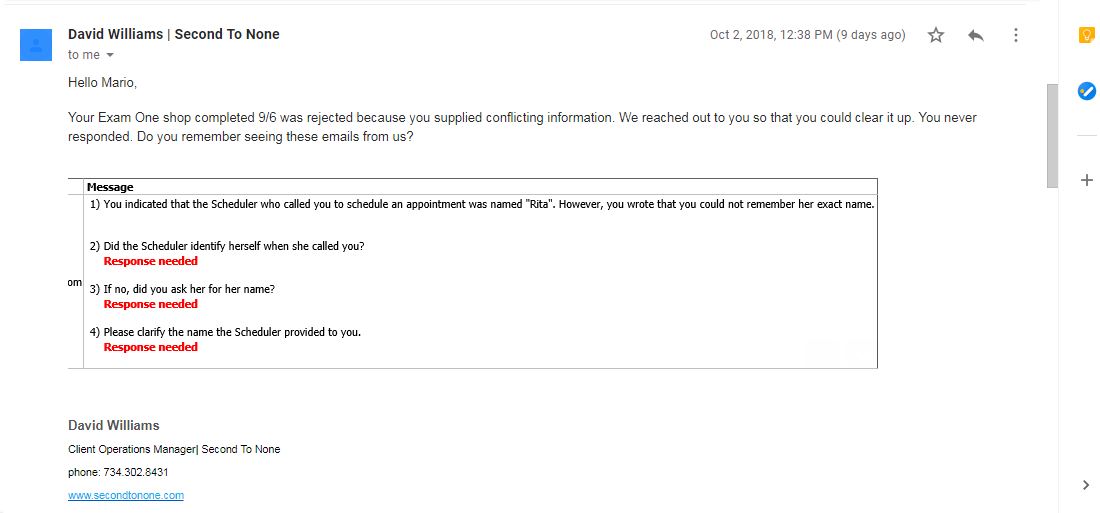
Task: Open Google Keep from the side panel
Action: click(1087, 35)
